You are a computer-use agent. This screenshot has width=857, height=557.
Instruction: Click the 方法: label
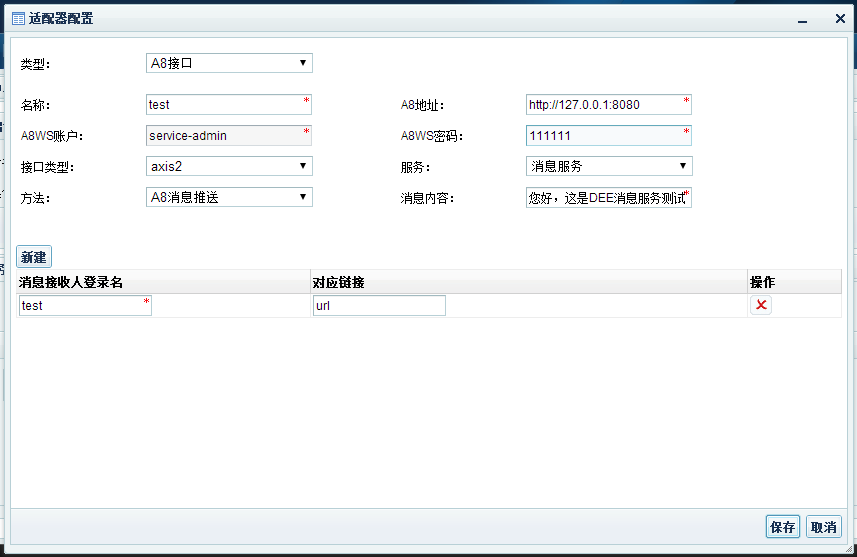(36, 198)
